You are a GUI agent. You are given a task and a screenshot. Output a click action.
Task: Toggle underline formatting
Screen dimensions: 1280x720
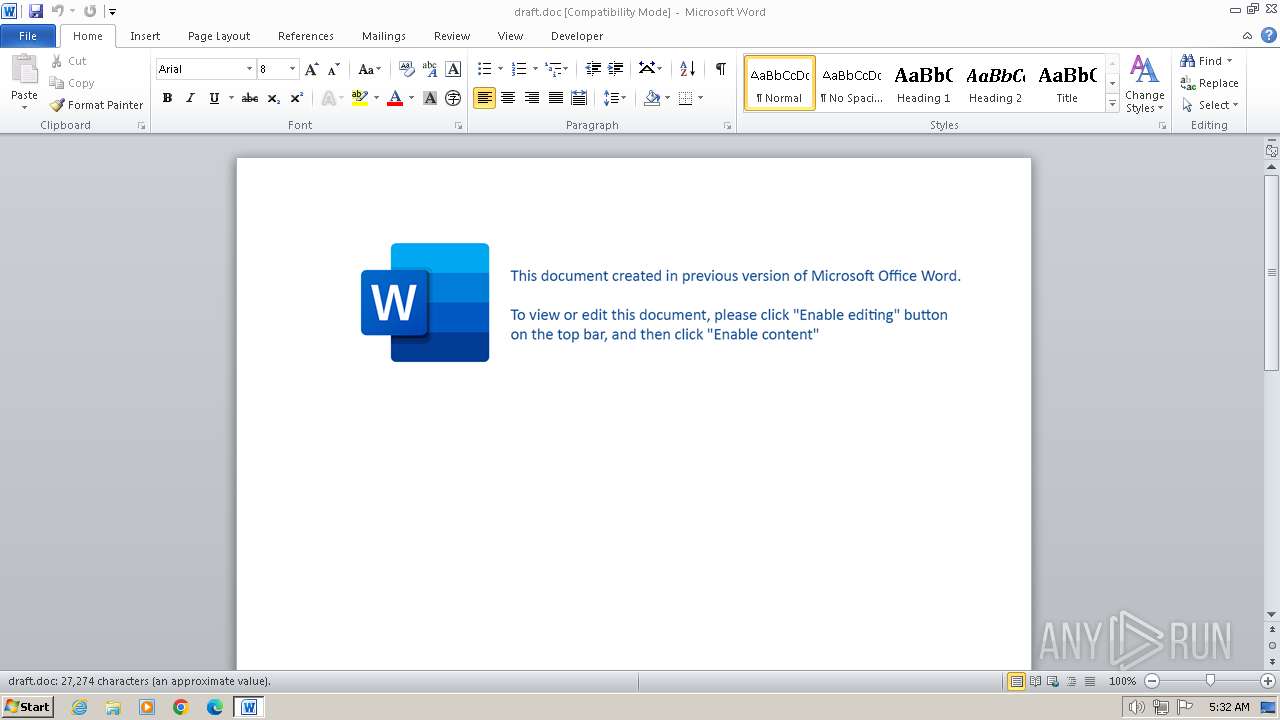click(x=214, y=98)
